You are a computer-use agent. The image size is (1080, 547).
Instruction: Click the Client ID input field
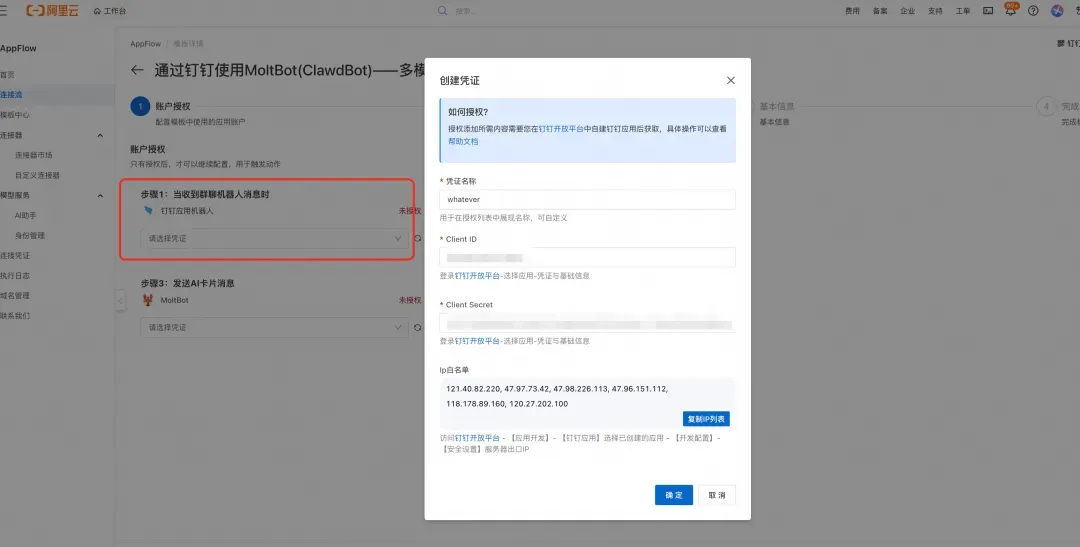(x=588, y=257)
